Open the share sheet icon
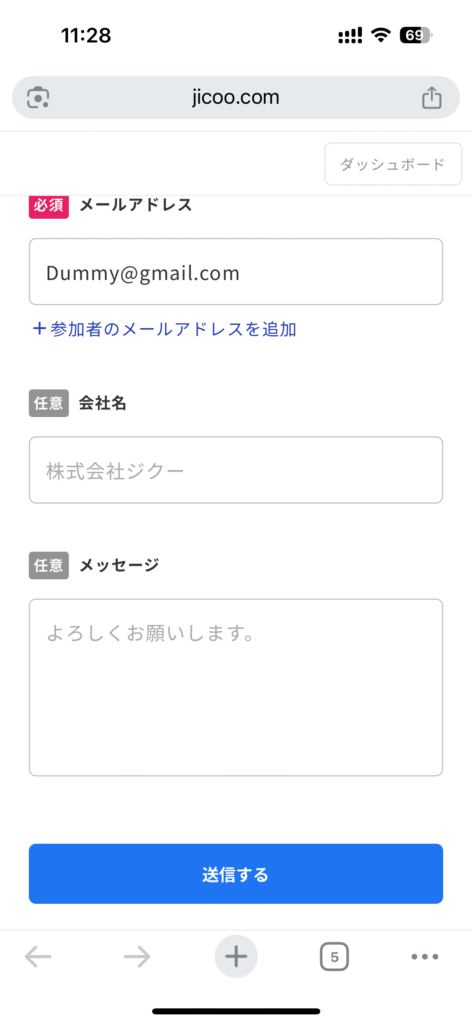The width and height of the screenshot is (472, 1024). (x=432, y=98)
